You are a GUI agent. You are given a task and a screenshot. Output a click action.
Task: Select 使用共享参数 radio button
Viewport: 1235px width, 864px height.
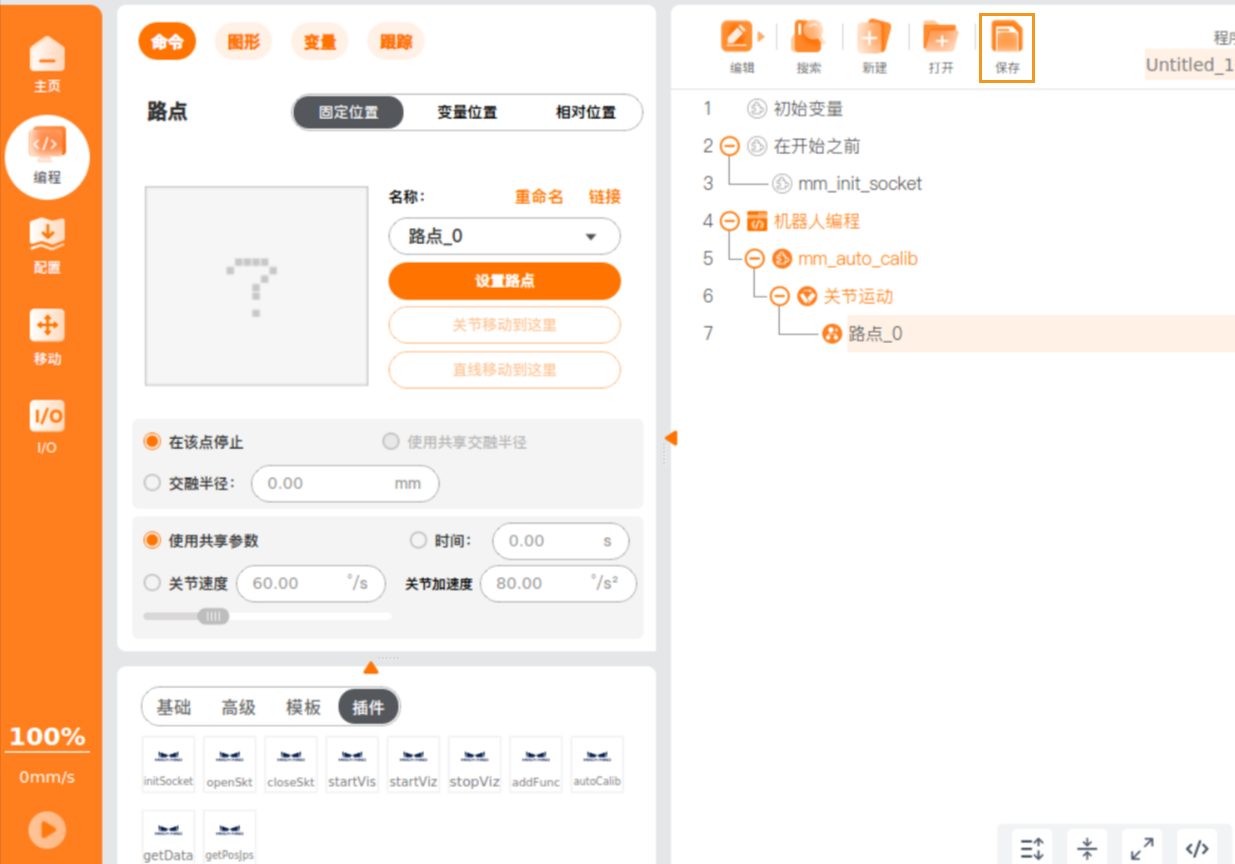[152, 540]
